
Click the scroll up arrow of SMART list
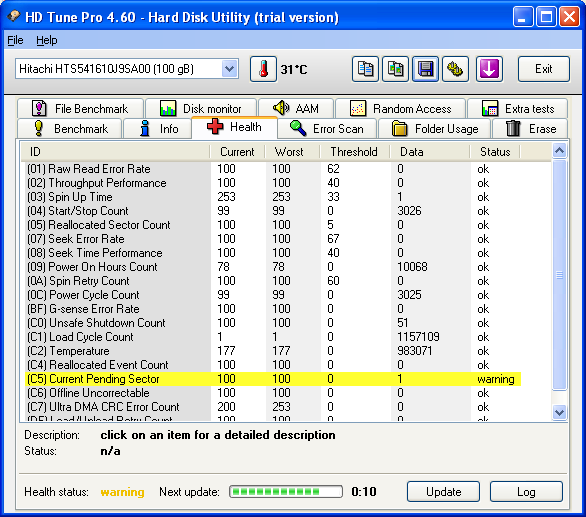[559, 151]
